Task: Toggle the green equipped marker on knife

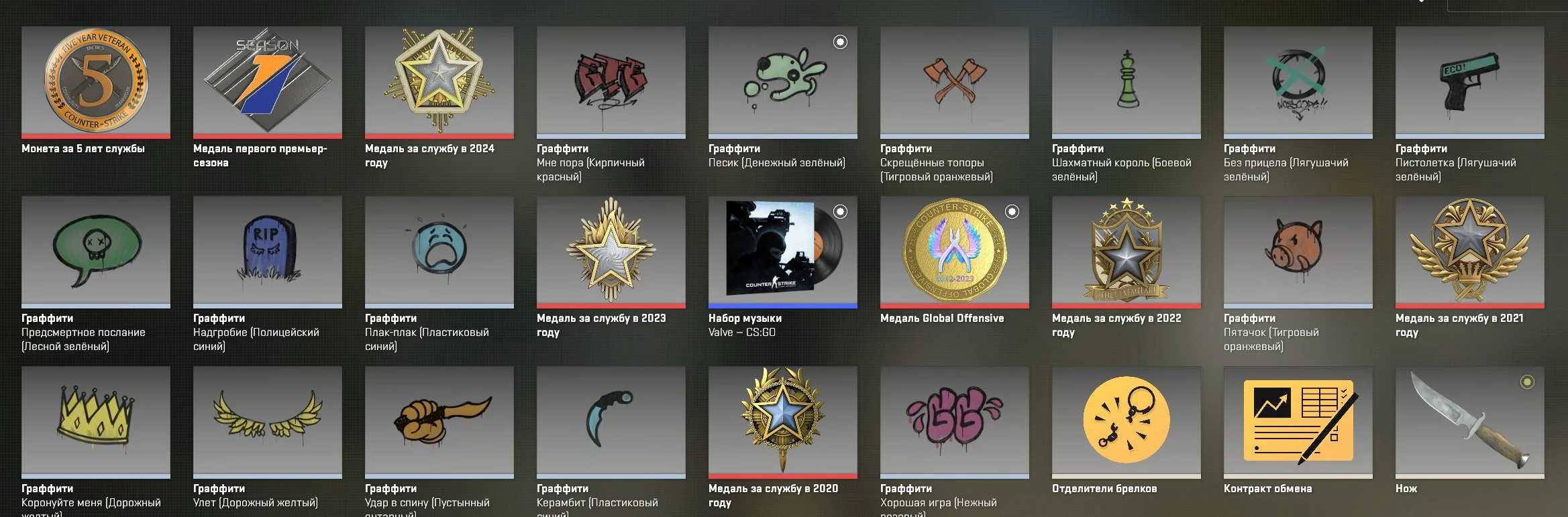Action: [x=1527, y=382]
